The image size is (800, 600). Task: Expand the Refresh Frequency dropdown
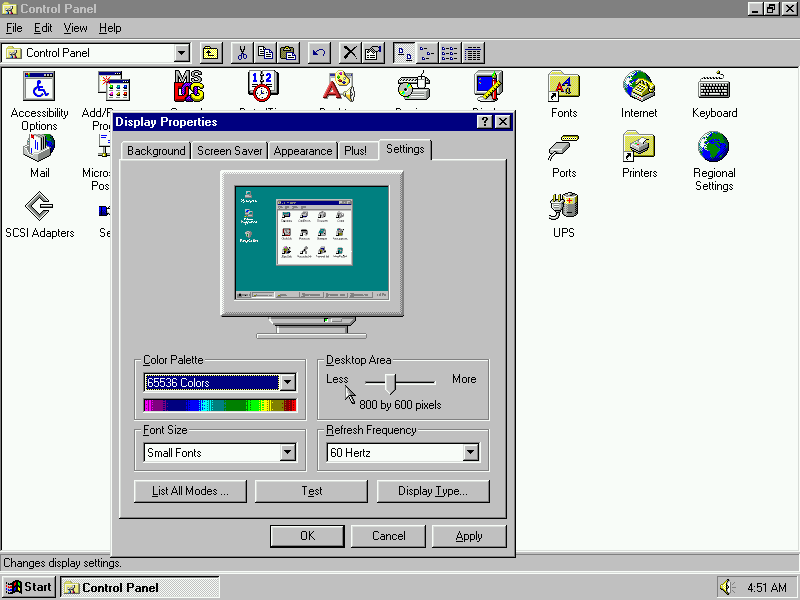(x=471, y=453)
